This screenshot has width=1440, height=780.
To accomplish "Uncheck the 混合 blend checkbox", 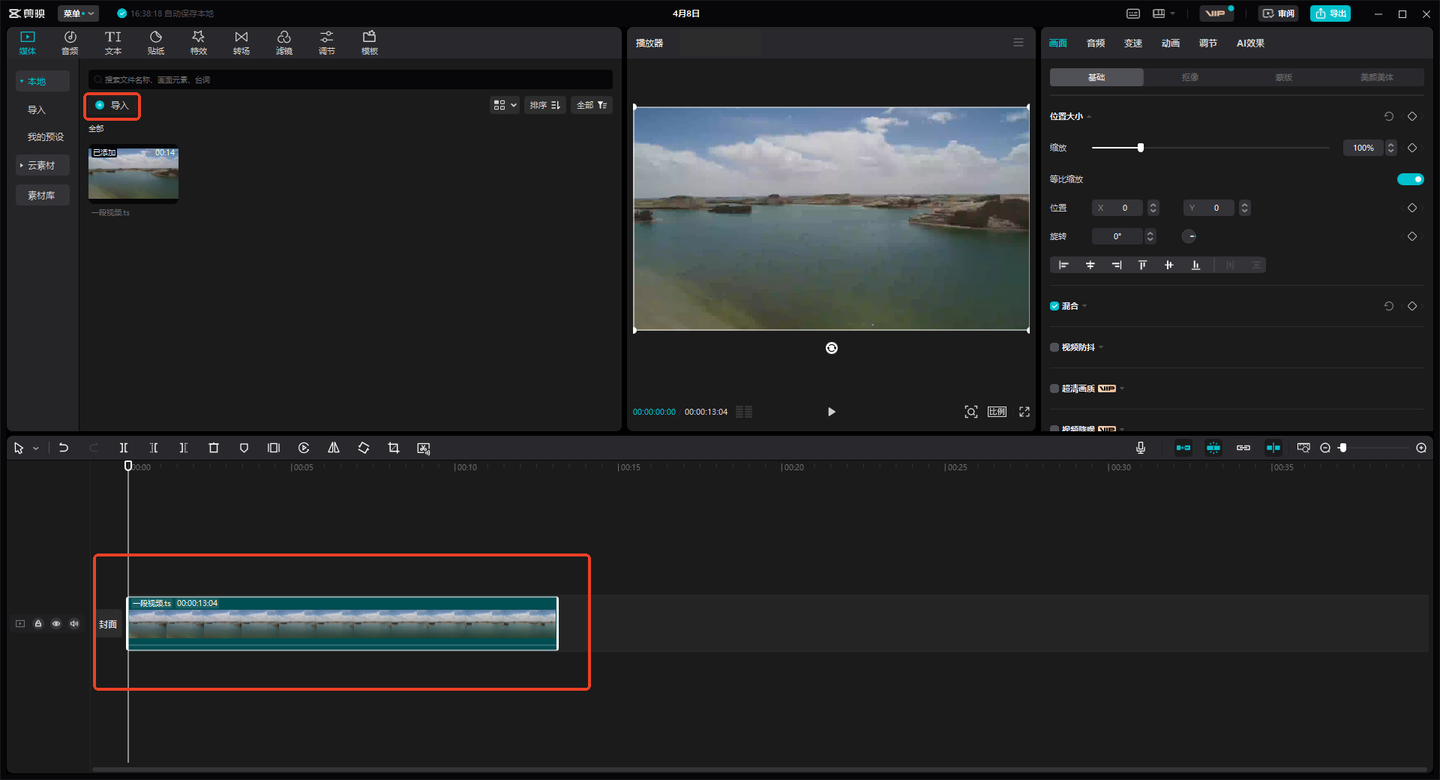I will click(x=1054, y=306).
